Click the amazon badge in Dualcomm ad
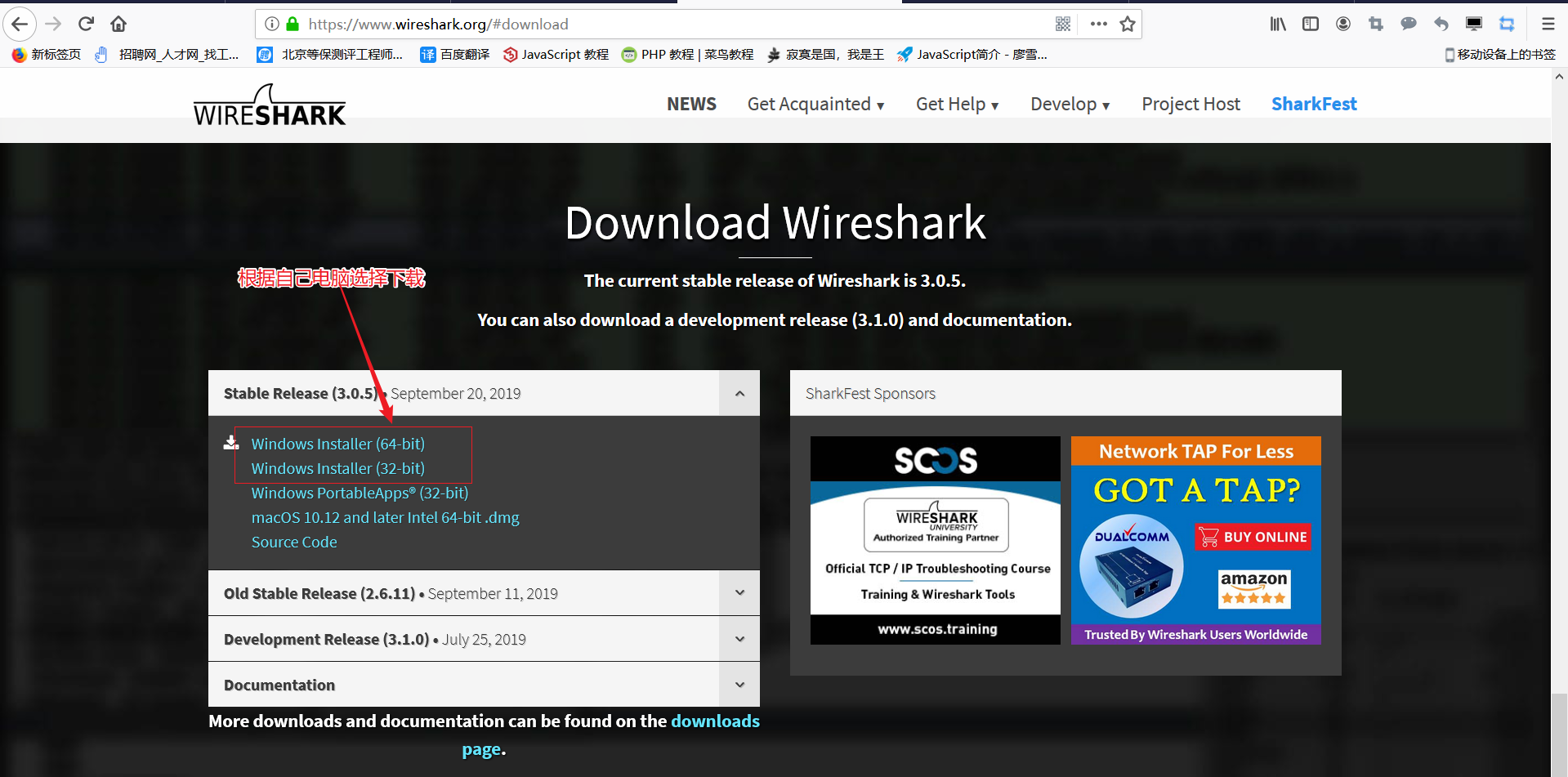Viewport: 1568px width, 777px height. tap(1254, 588)
